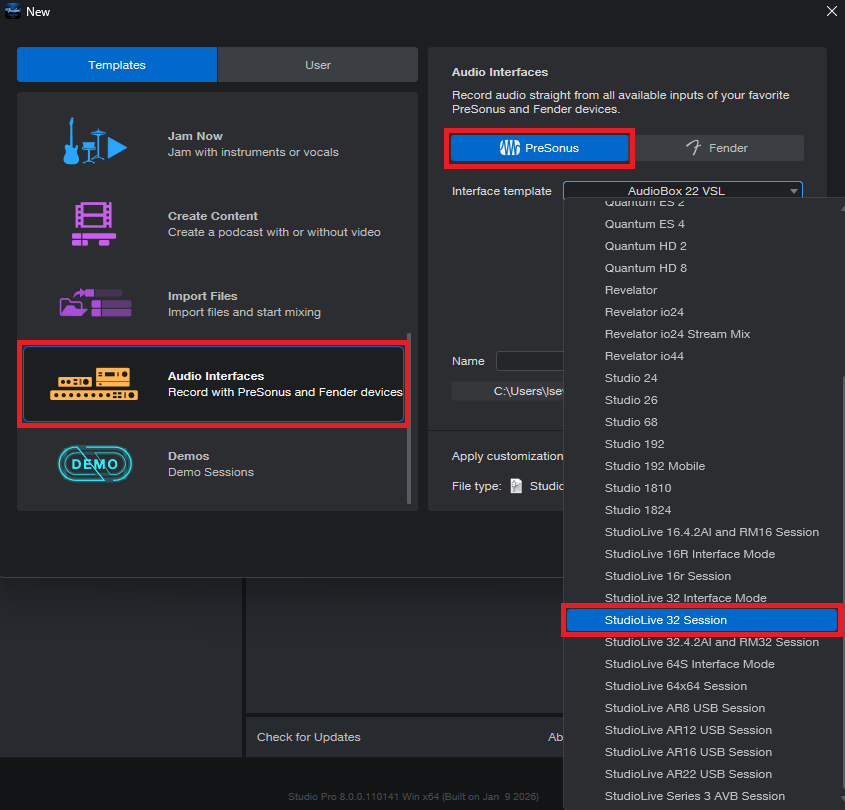Select StudioLive Series 3 AVB Session
This screenshot has height=810, width=845.
coord(703,797)
